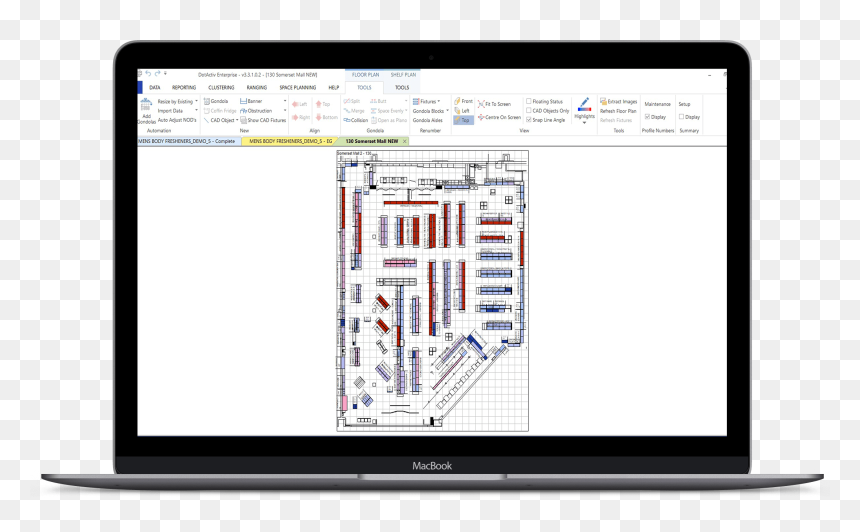Merge selected gondolas
The image size is (860, 532).
click(x=354, y=111)
